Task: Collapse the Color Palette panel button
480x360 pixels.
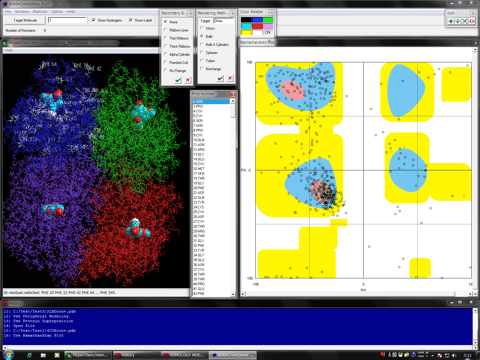Action: [x=271, y=12]
